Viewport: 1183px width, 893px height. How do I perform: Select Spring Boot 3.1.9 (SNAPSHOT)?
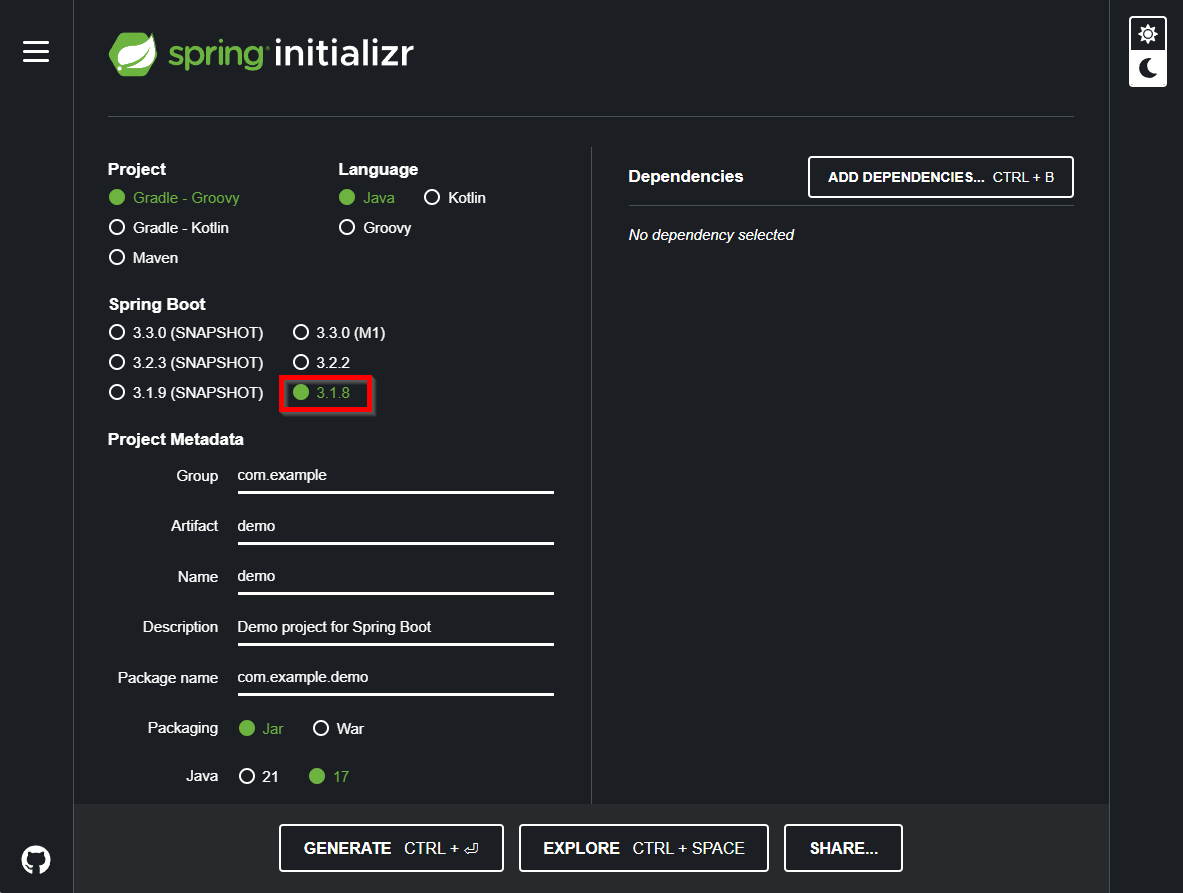click(x=186, y=393)
